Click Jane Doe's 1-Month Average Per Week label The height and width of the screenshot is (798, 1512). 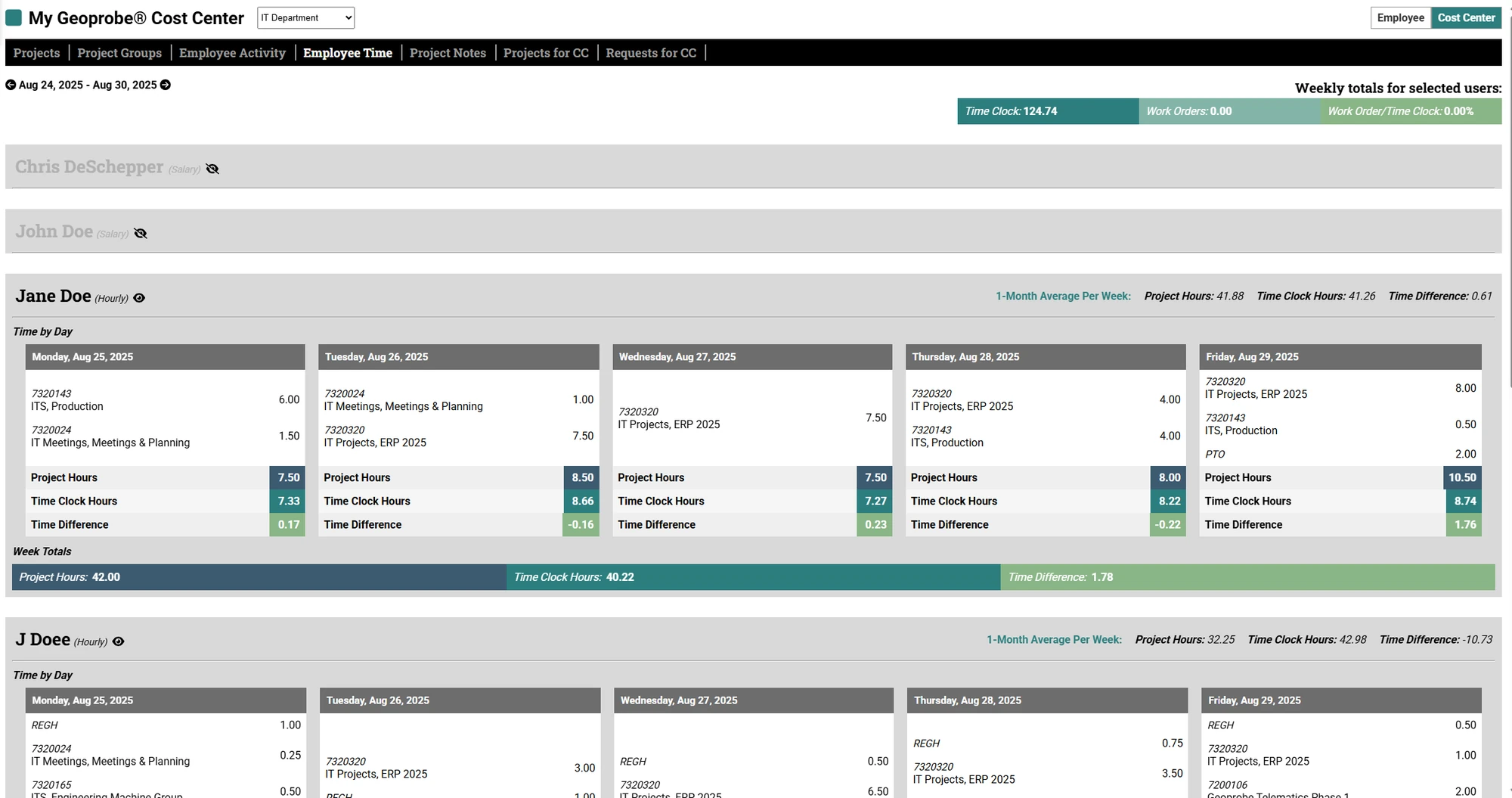1063,297
